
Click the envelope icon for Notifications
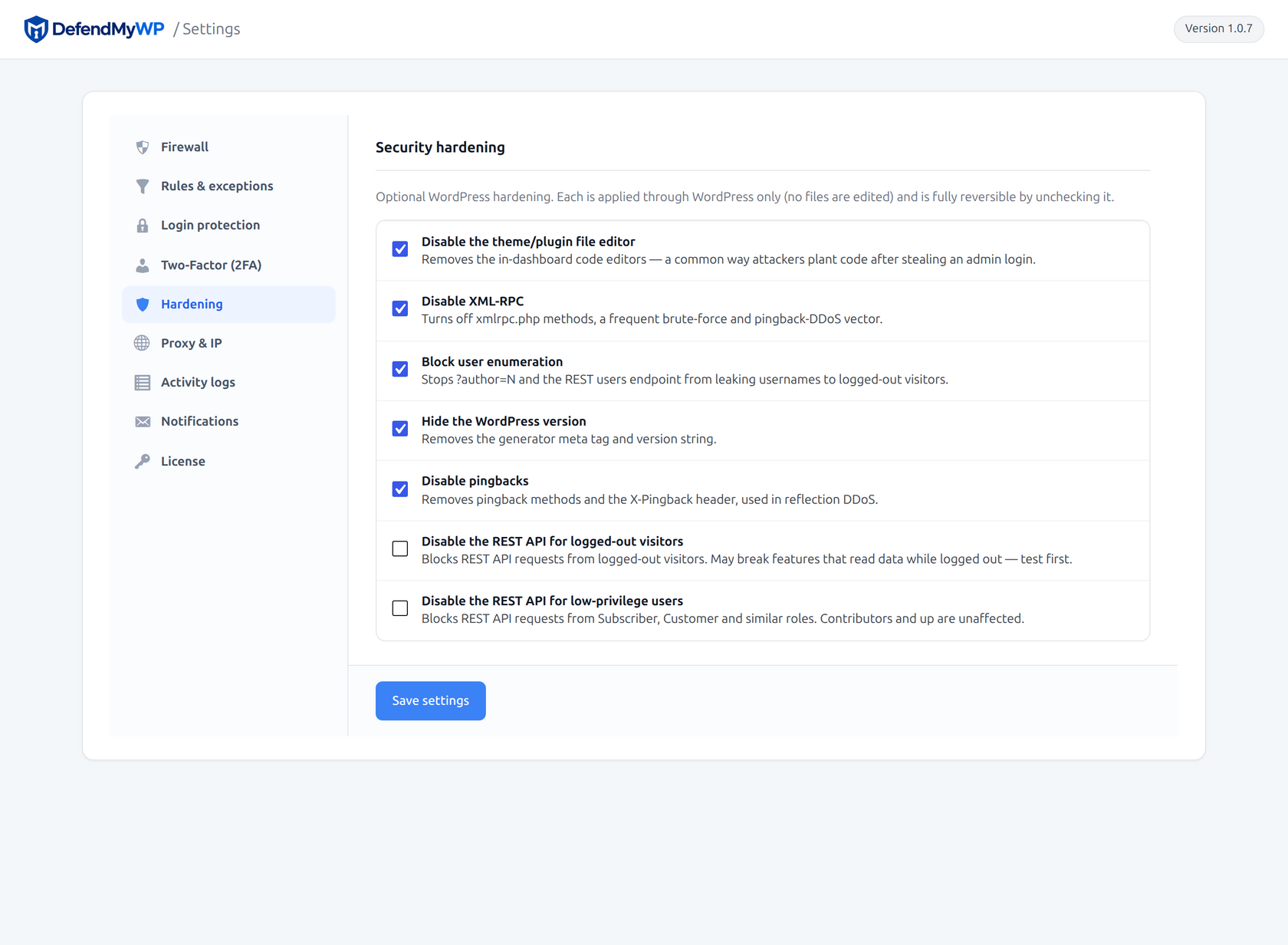click(x=143, y=422)
